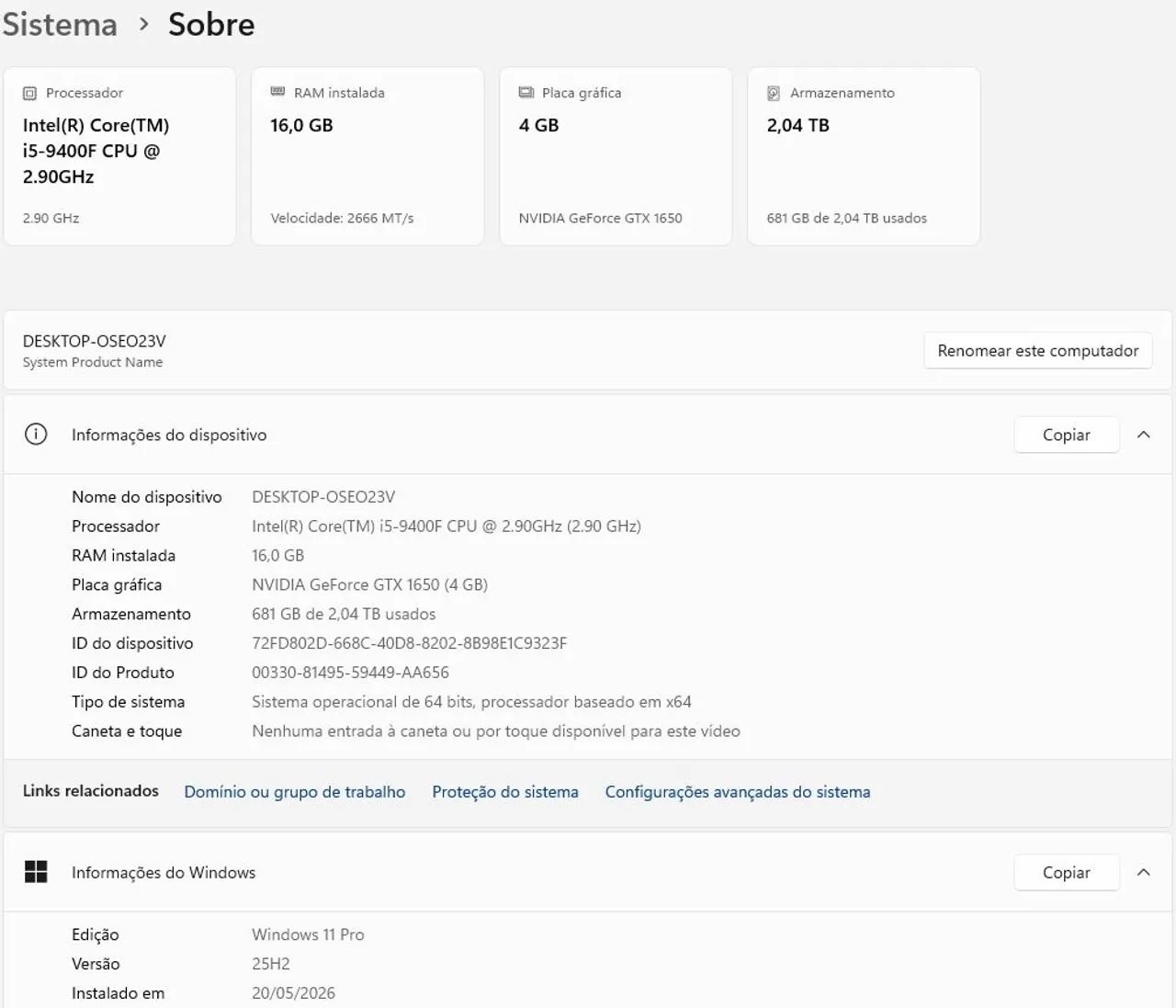Click the RAM instalada memory icon
The height and width of the screenshot is (1008, 1176).
pos(277,92)
